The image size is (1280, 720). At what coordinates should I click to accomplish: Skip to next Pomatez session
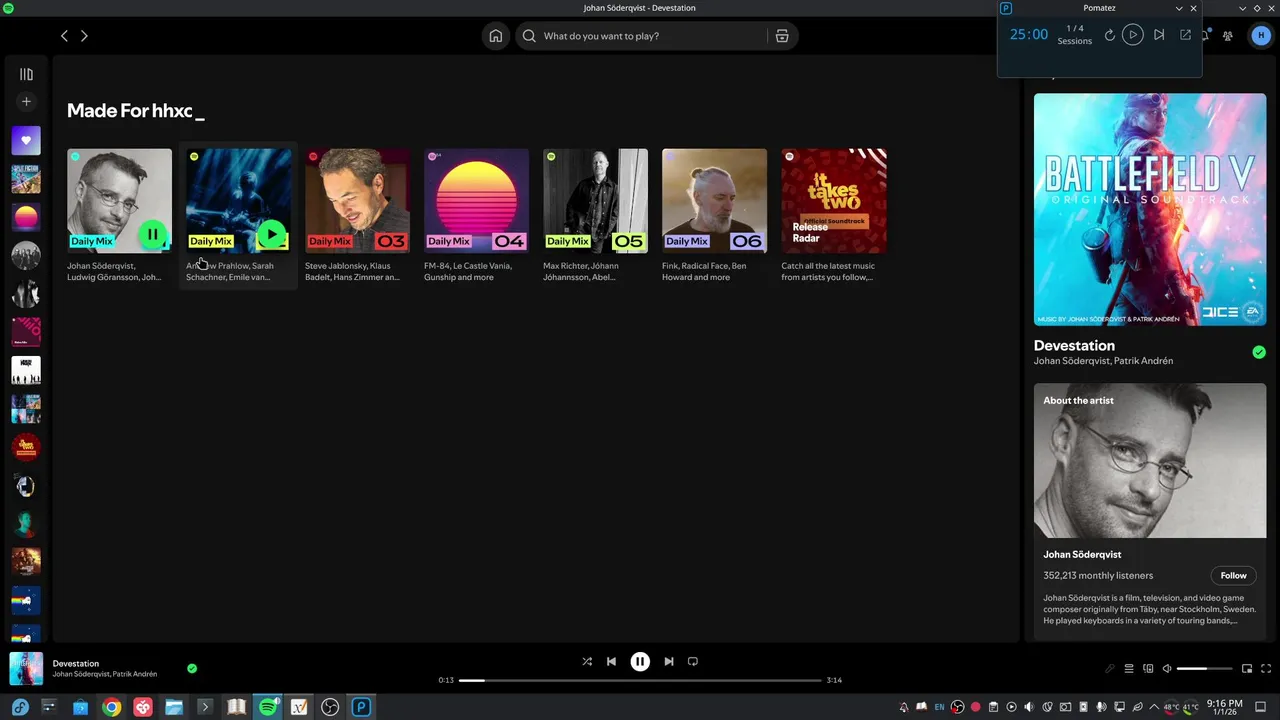pyautogui.click(x=1158, y=35)
